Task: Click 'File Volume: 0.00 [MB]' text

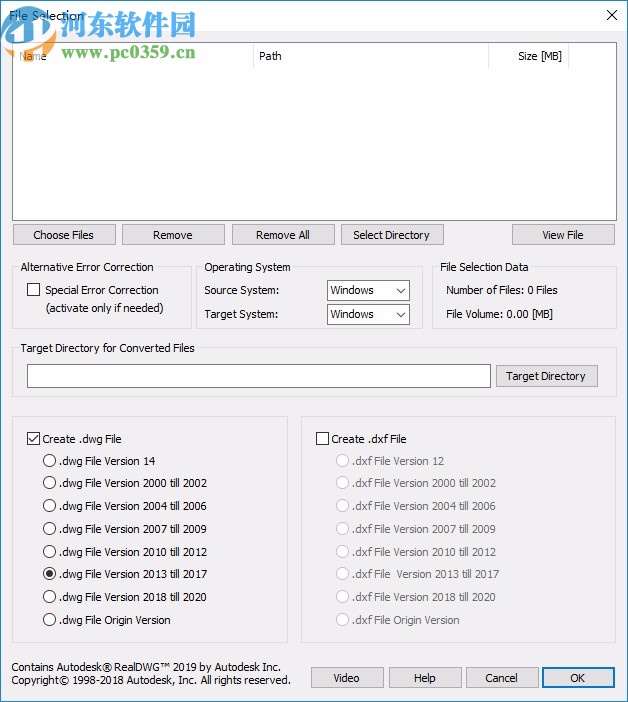Action: (499, 314)
